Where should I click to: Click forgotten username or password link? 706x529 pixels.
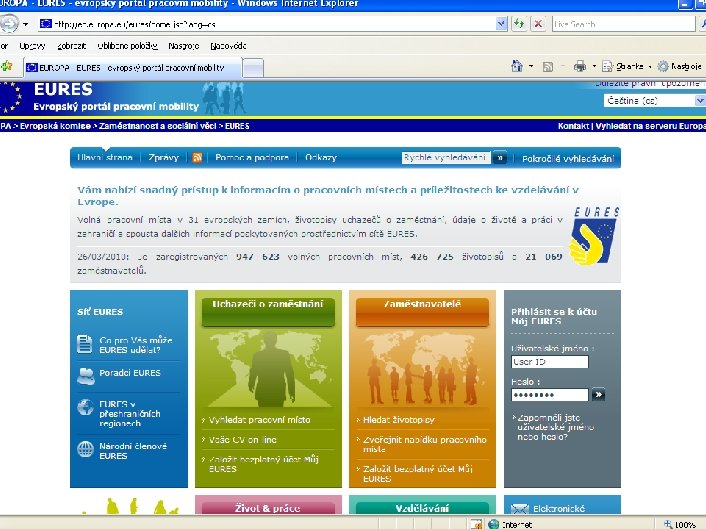pos(556,427)
